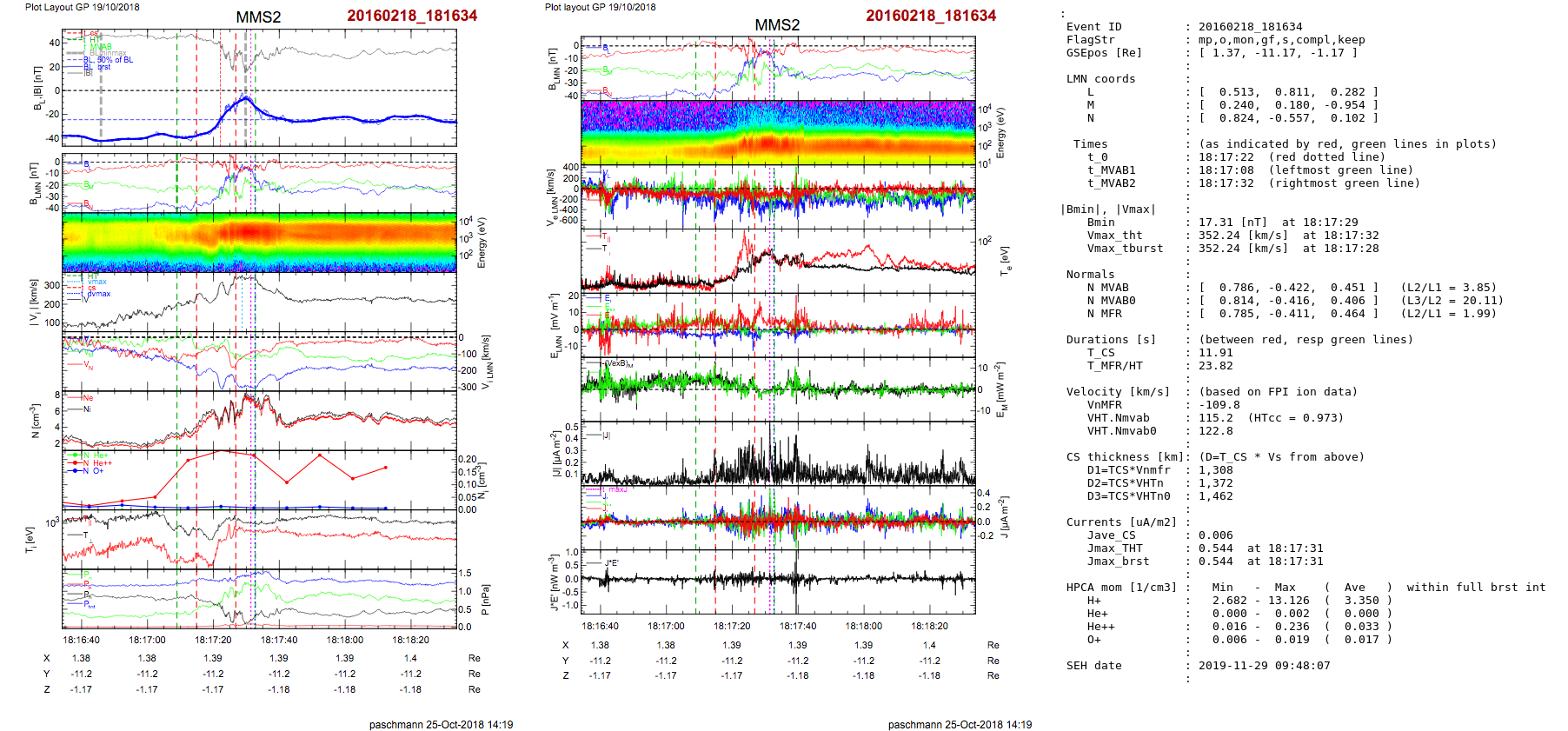
Task: Click the |J| current density panel in right plot
Action: pos(778,453)
